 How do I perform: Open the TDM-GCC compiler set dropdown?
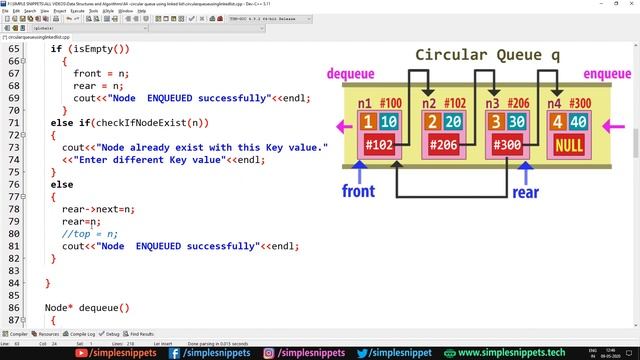(270, 19)
